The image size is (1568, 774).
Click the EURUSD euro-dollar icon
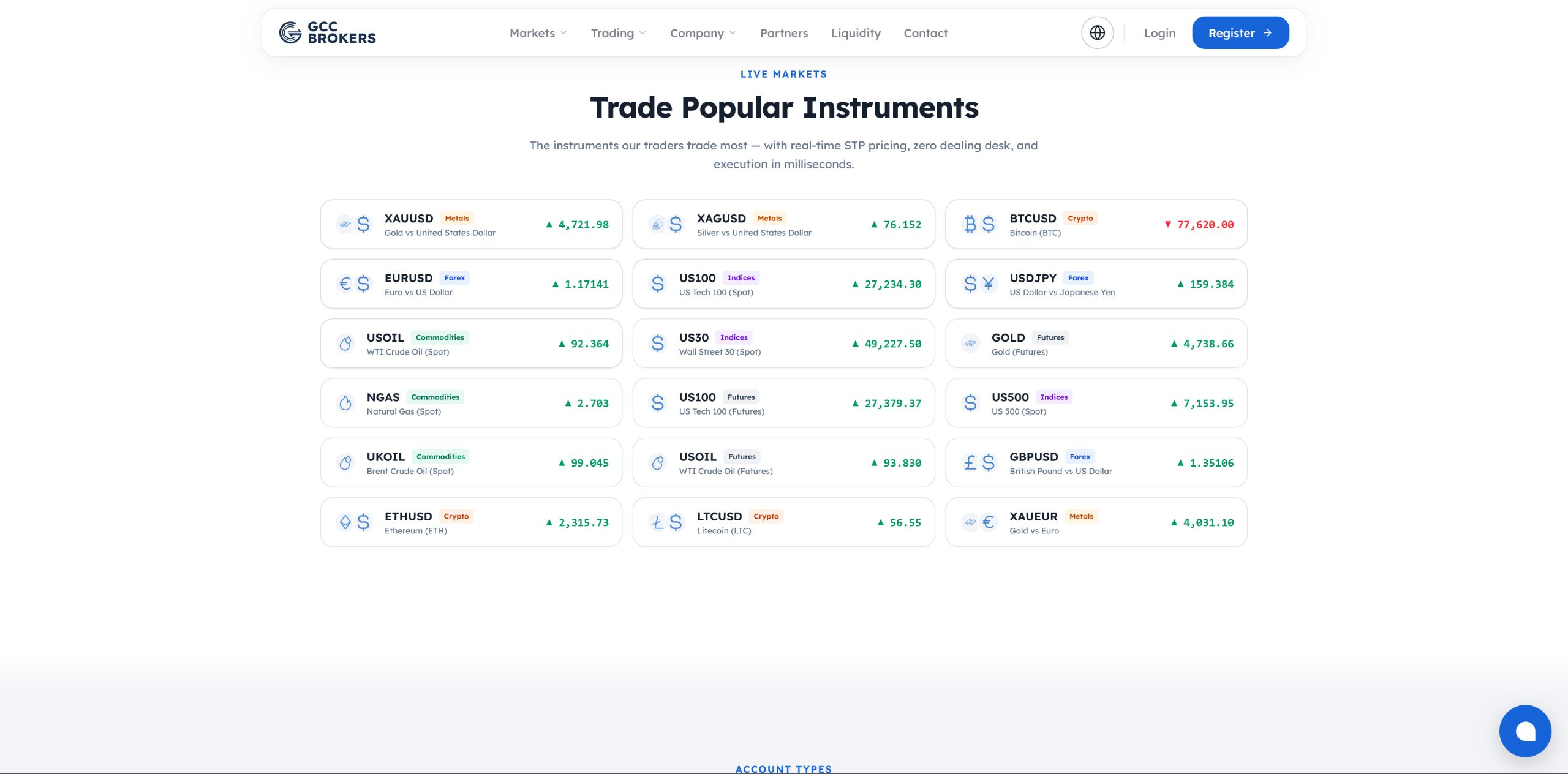[354, 284]
